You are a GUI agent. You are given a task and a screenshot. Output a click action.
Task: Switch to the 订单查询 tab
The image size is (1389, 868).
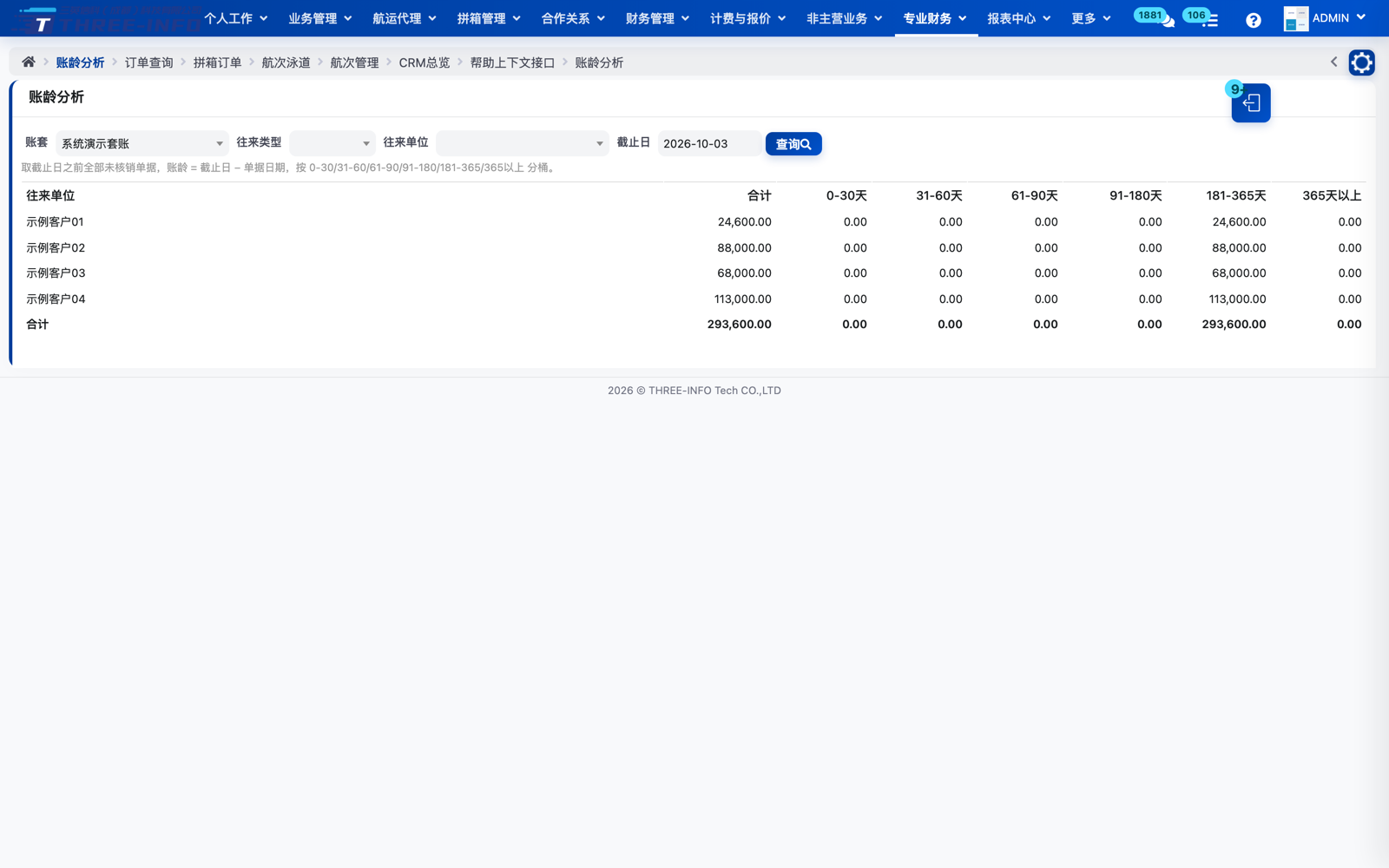pyautogui.click(x=148, y=62)
